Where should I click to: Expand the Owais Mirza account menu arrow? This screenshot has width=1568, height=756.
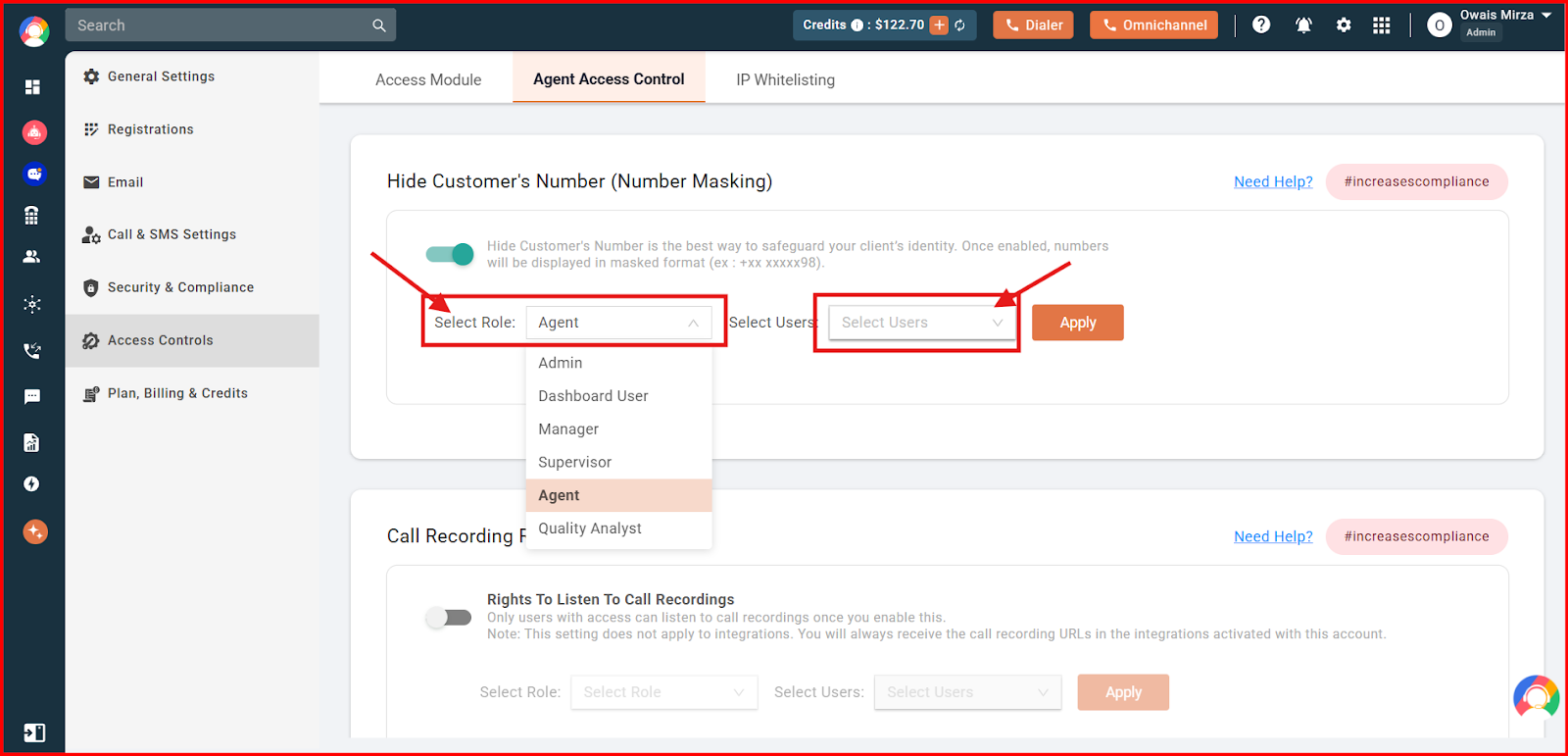1546,15
